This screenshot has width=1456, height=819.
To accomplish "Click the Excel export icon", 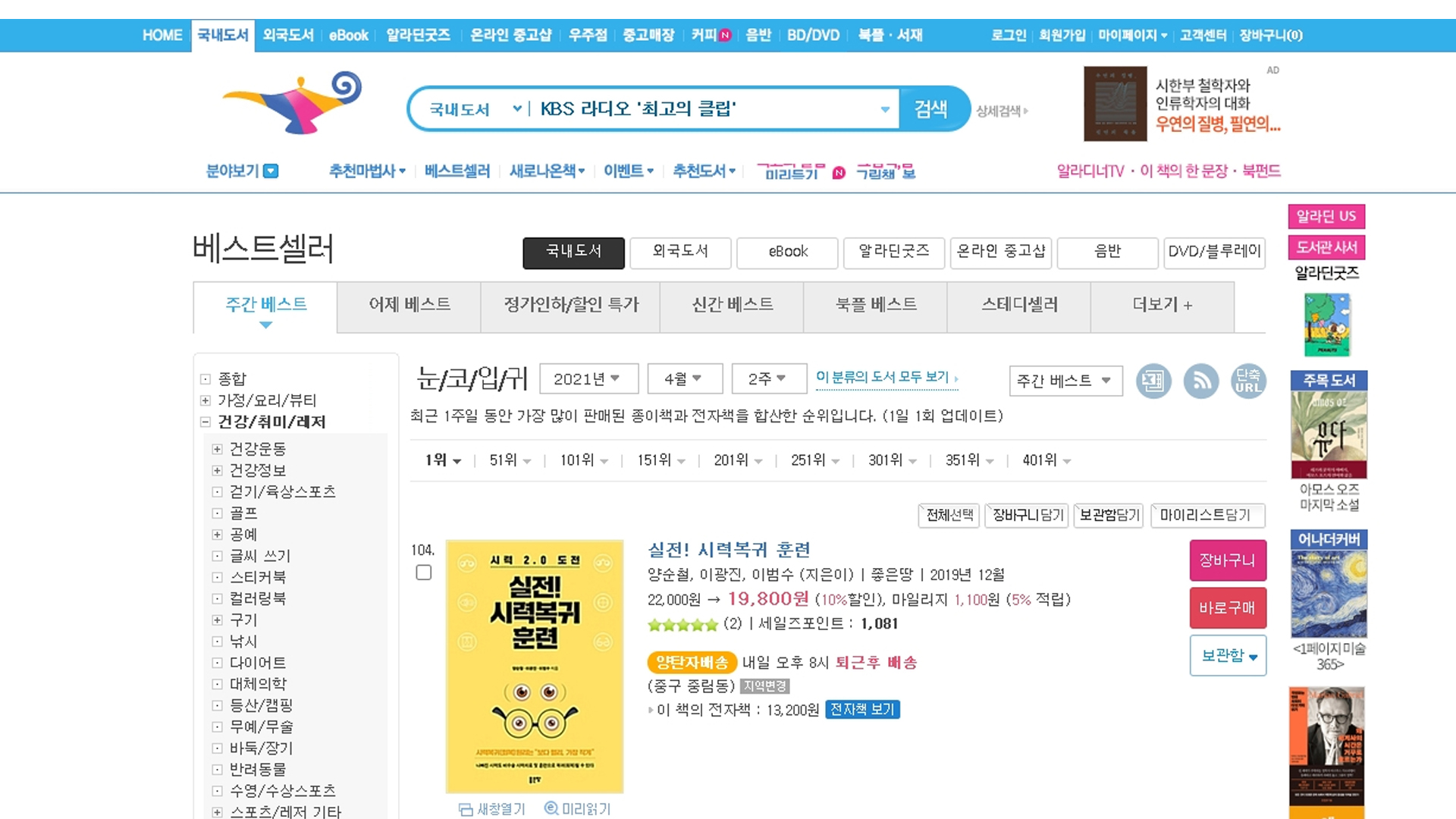I will pyautogui.click(x=1153, y=381).
